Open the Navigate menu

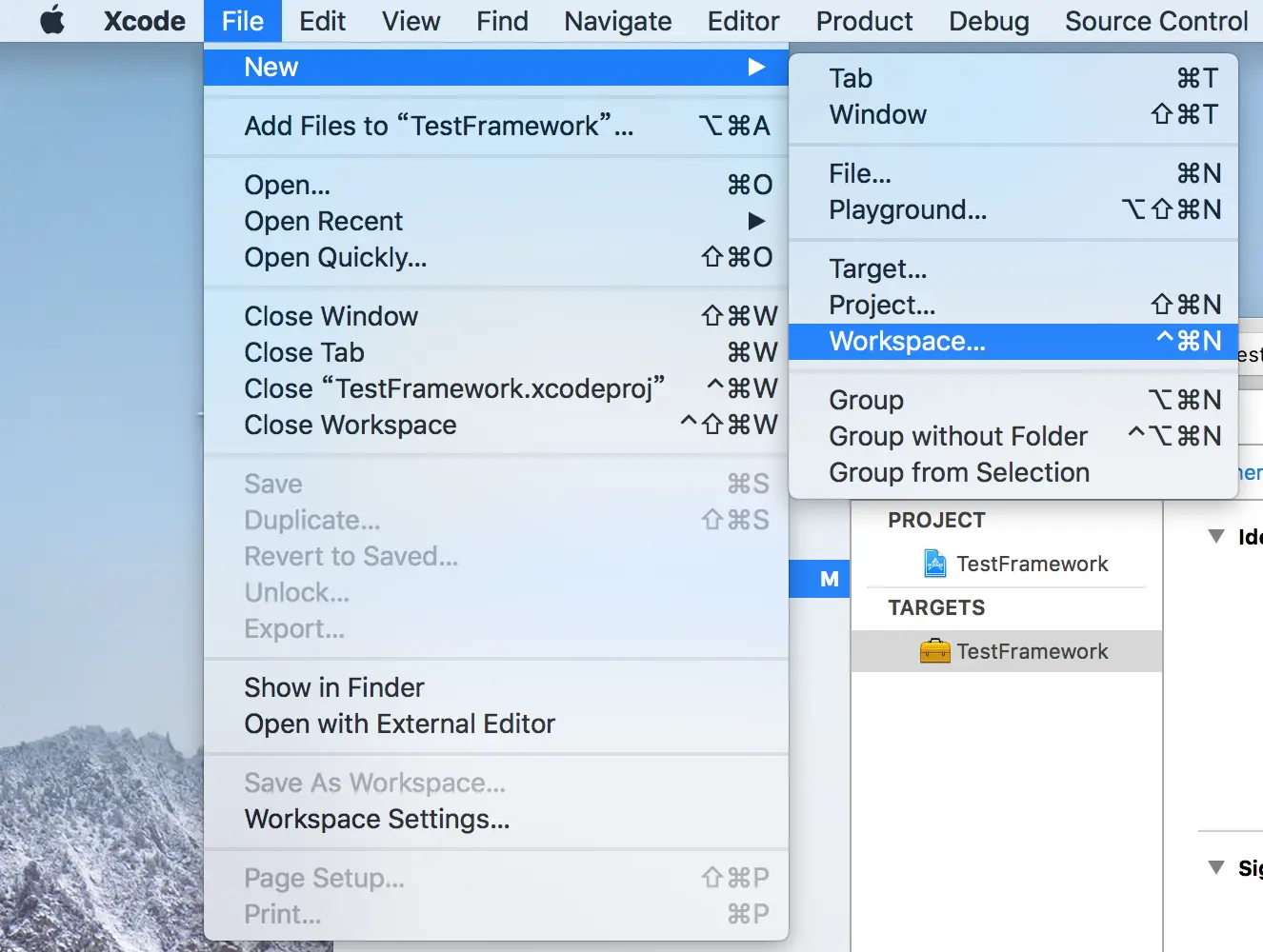(x=617, y=21)
